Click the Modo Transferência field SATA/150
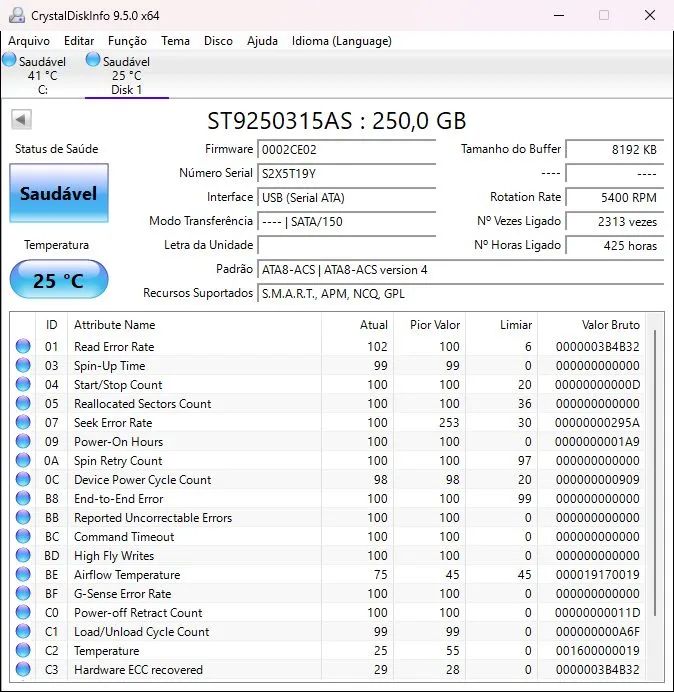 (x=346, y=221)
